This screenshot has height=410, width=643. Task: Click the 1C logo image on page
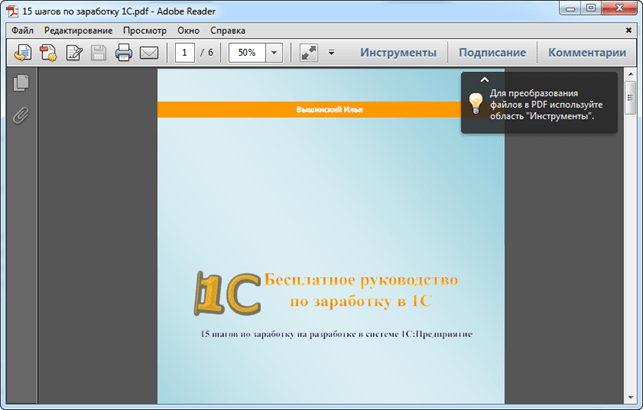click(227, 293)
